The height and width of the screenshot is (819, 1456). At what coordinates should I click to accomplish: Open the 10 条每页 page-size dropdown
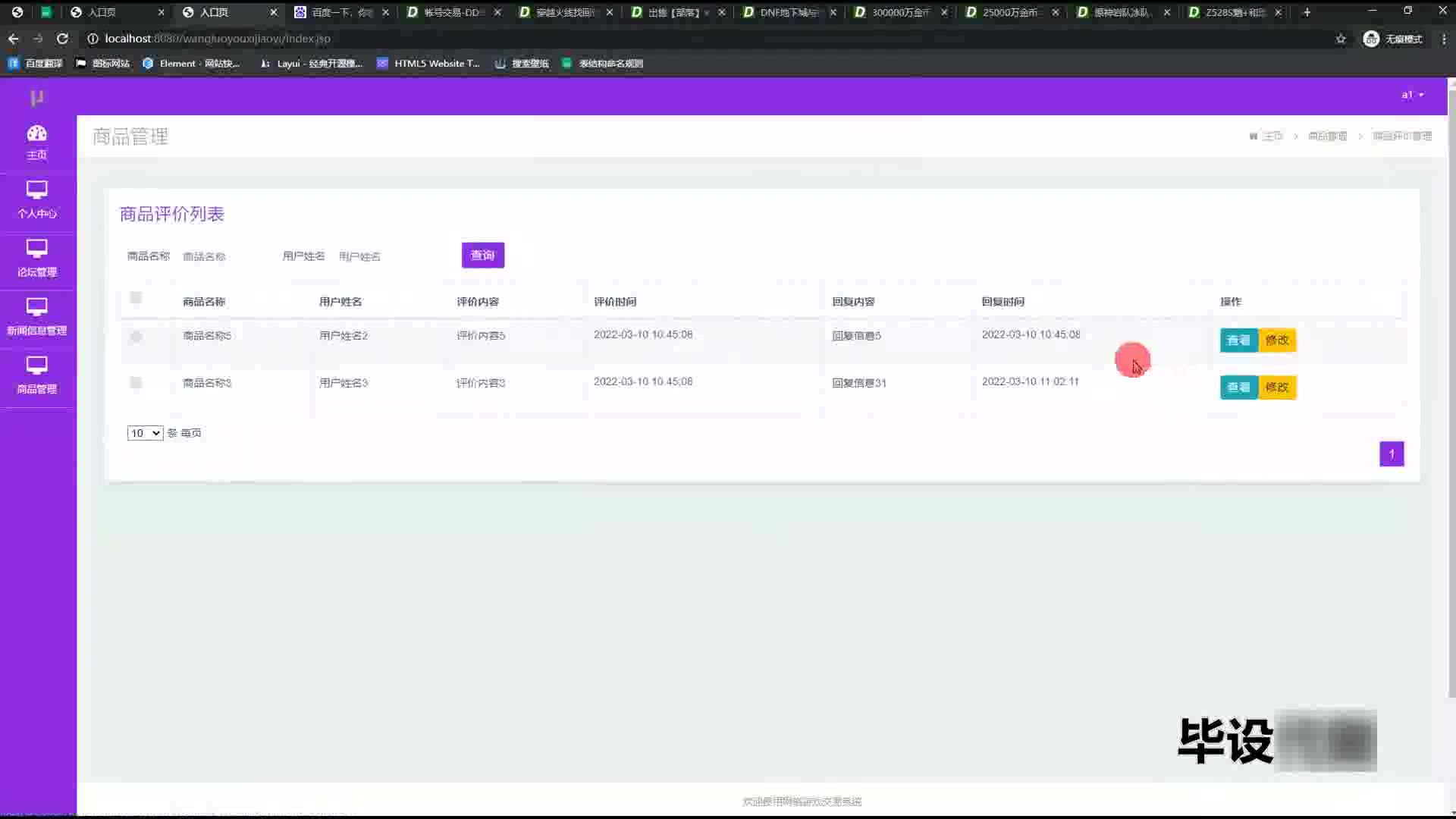point(145,433)
